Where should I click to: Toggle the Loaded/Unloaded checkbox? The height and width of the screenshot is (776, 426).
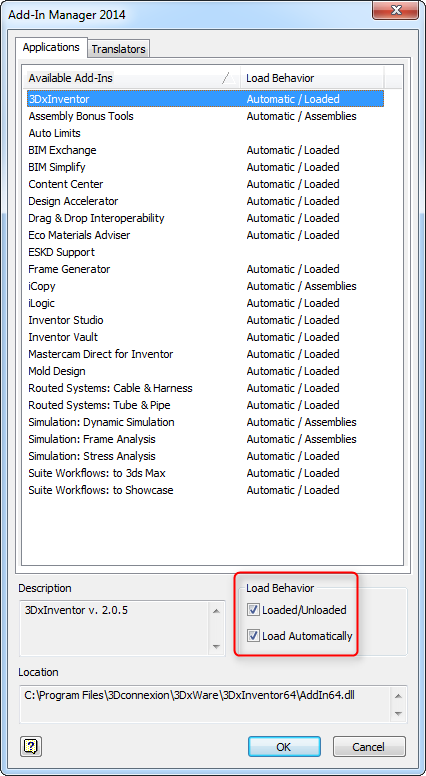click(253, 610)
